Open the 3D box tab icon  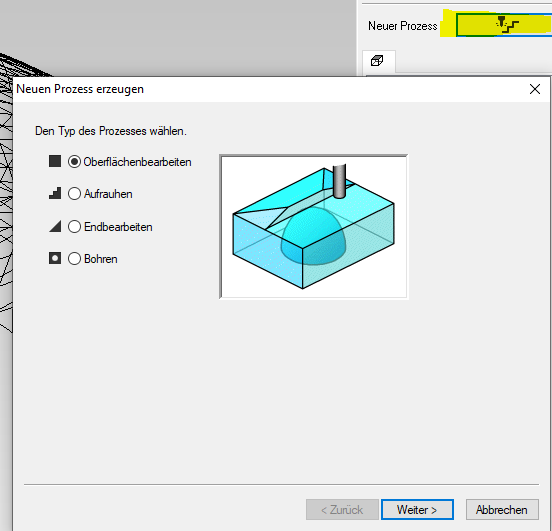pyautogui.click(x=377, y=61)
